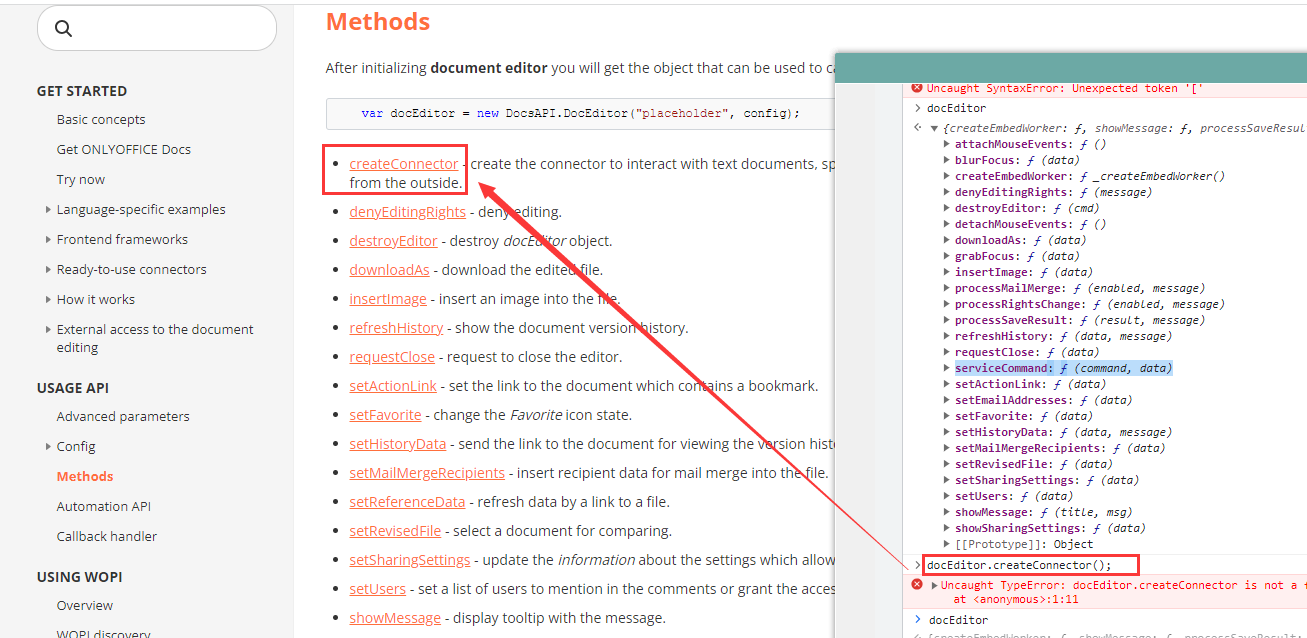The height and width of the screenshot is (638, 1307).
Task: Expand External access to document editing
Action: pyautogui.click(x=49, y=330)
